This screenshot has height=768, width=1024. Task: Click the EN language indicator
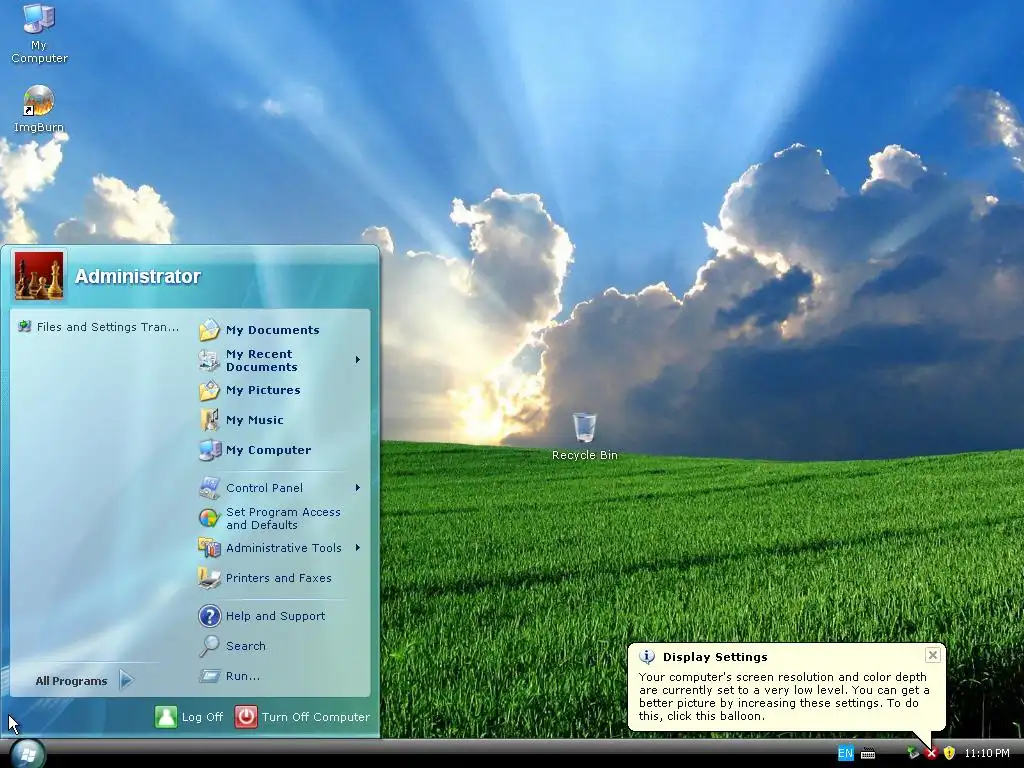coord(845,753)
